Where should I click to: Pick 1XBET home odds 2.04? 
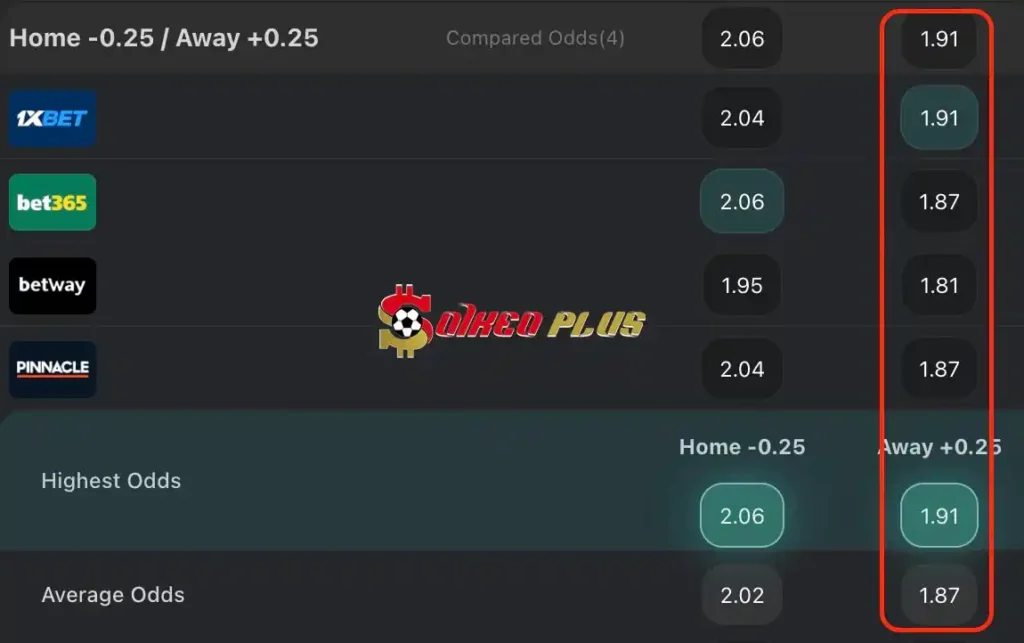click(742, 118)
